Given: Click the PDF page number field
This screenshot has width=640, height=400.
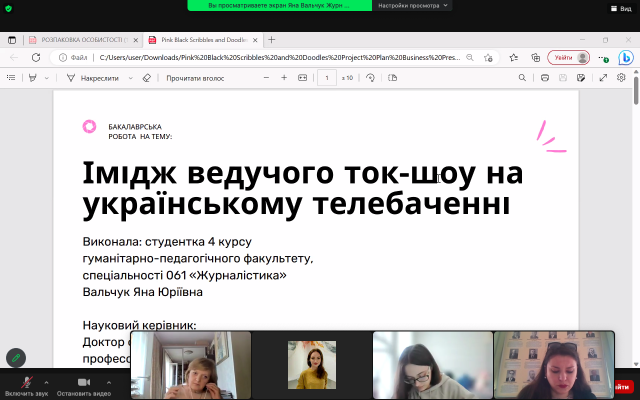Looking at the screenshot, I should tap(326, 77).
